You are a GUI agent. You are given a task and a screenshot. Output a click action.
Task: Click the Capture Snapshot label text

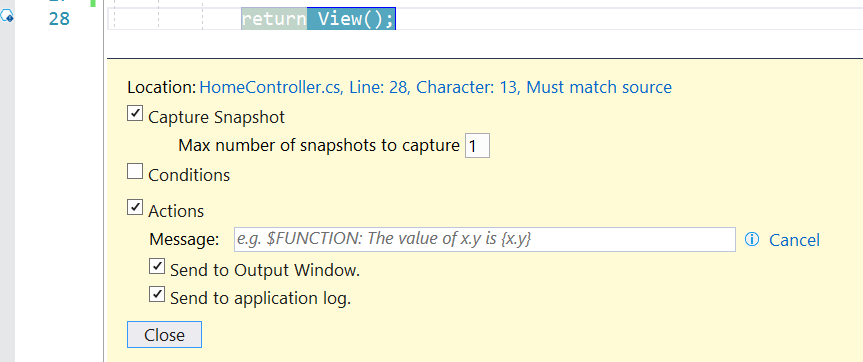click(x=217, y=117)
